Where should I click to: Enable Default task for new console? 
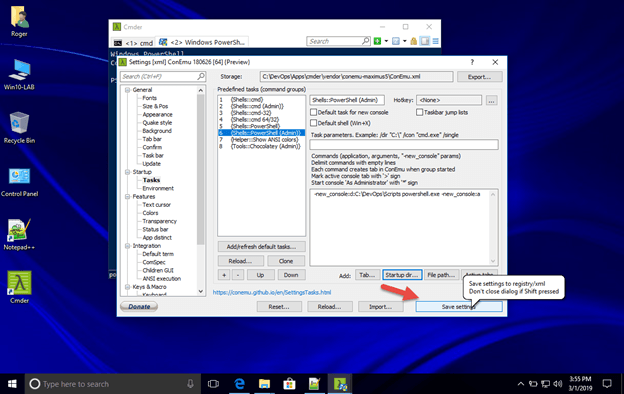click(314, 112)
